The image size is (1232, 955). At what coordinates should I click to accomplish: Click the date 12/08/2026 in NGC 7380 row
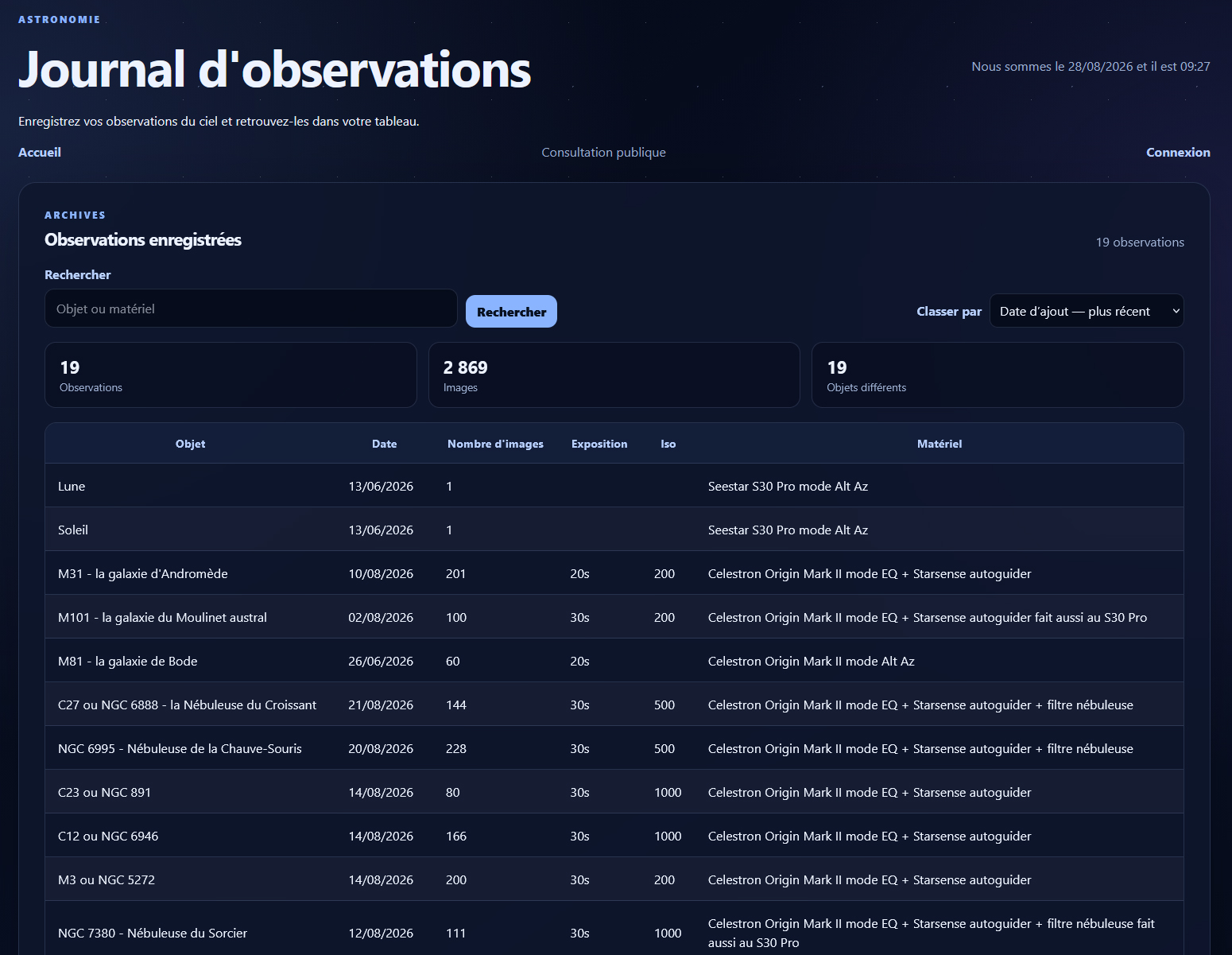381,933
